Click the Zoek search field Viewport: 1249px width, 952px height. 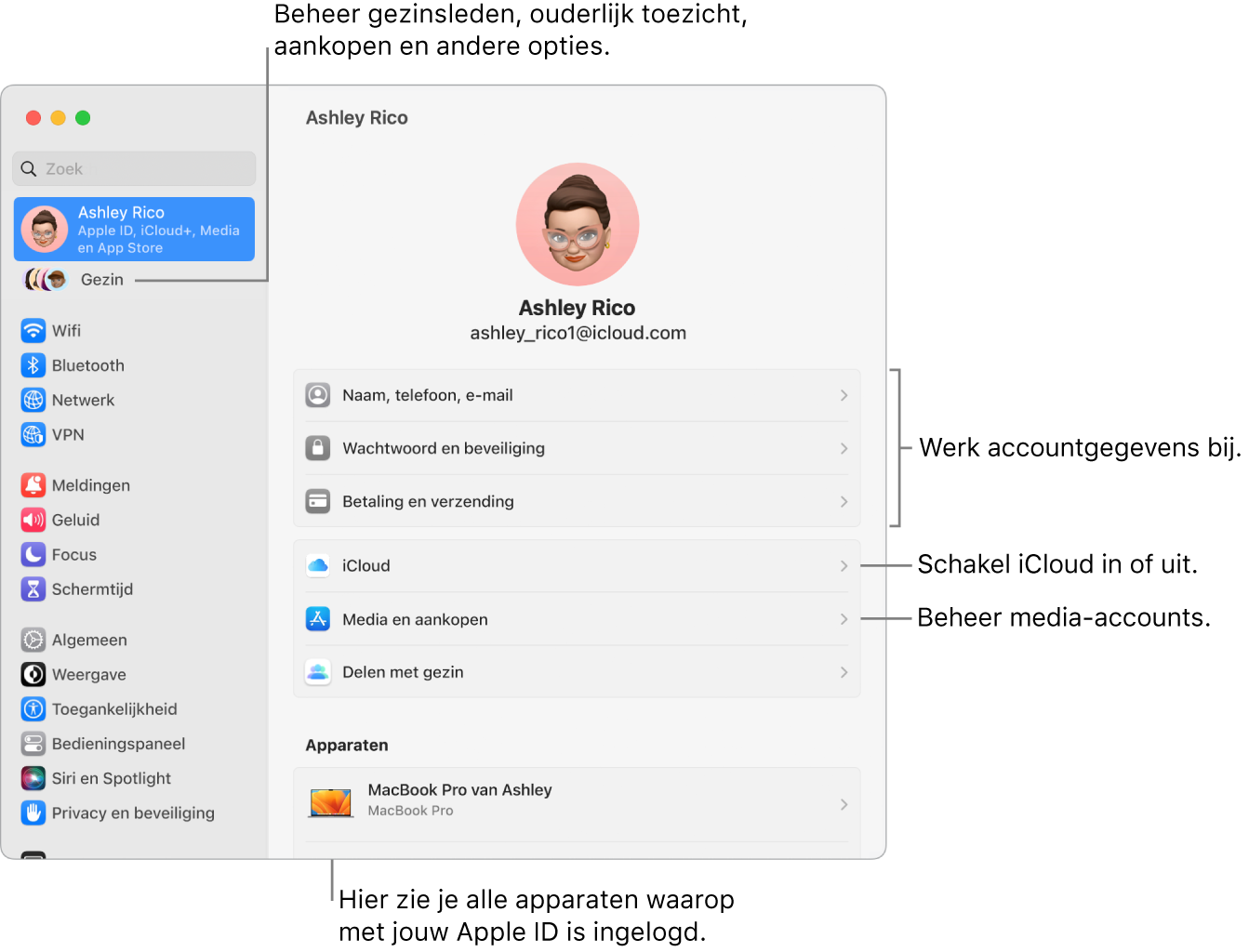point(134,169)
